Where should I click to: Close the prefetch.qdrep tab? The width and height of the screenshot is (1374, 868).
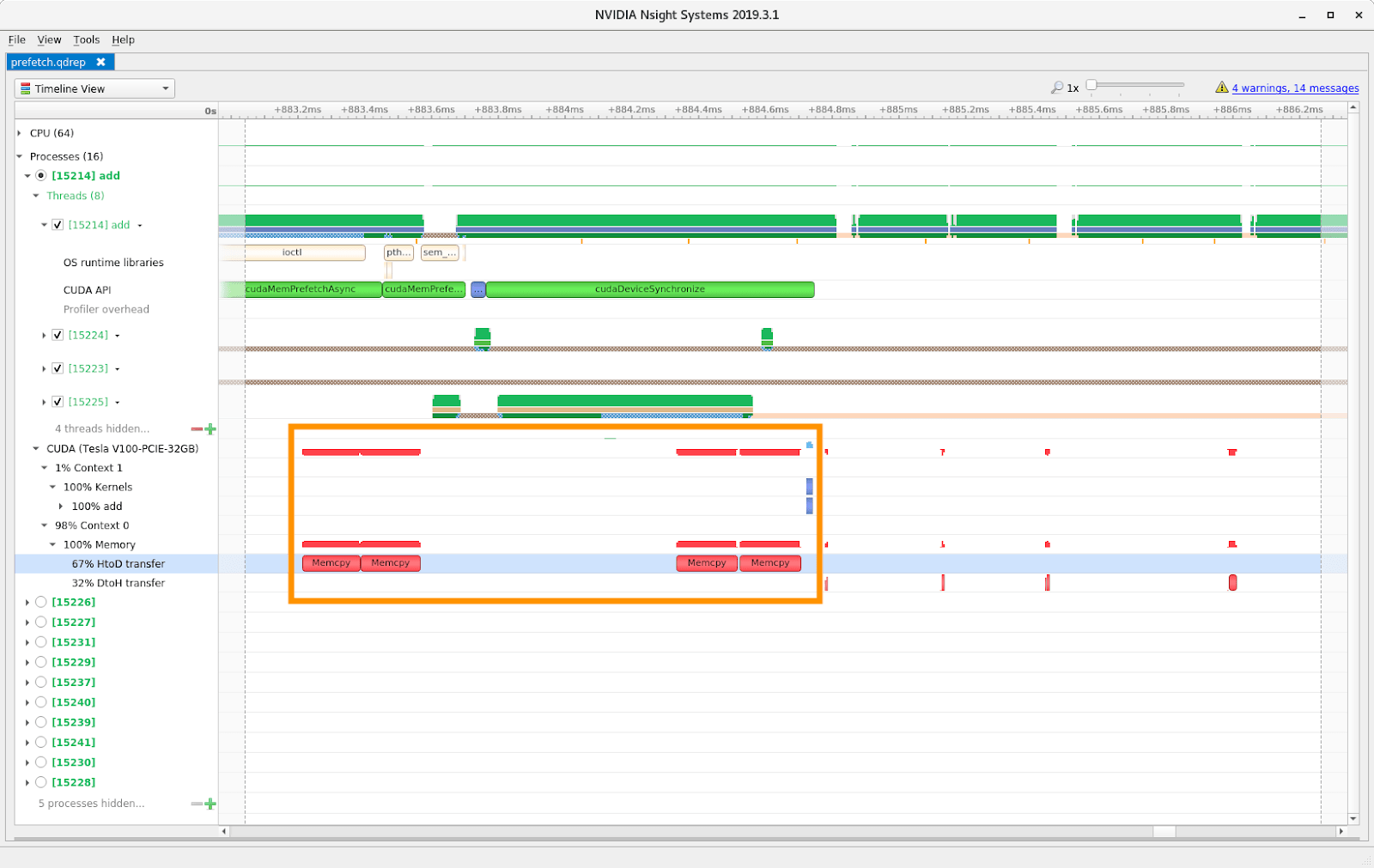coord(101,62)
